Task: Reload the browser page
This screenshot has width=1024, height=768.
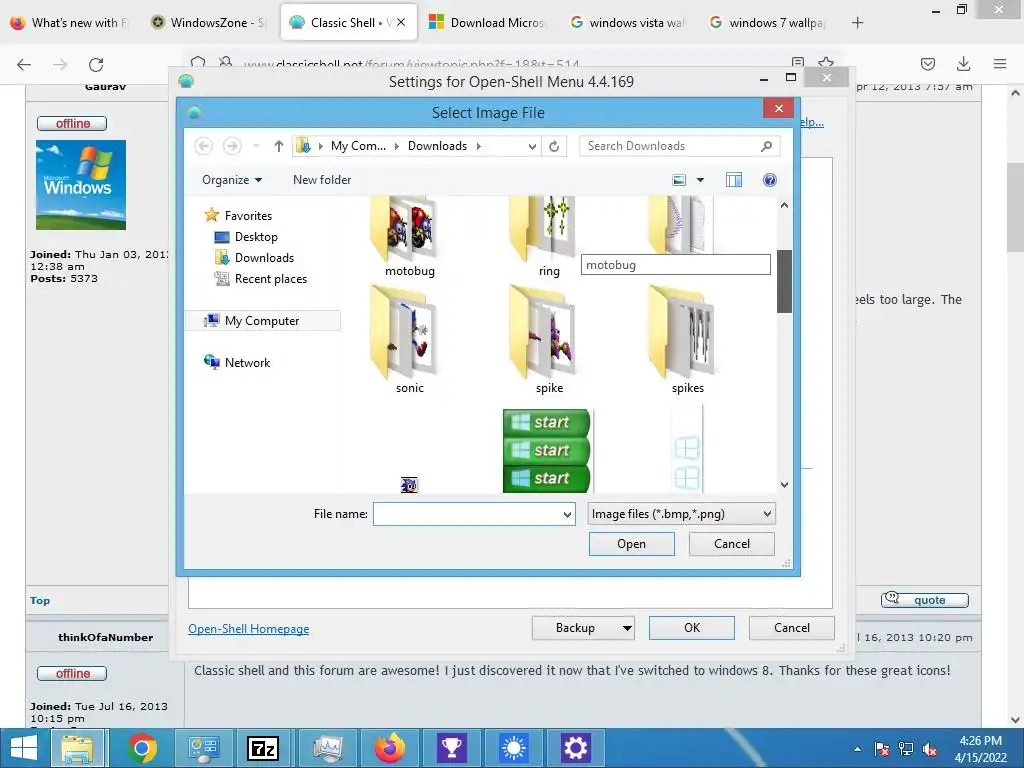Action: click(x=96, y=64)
